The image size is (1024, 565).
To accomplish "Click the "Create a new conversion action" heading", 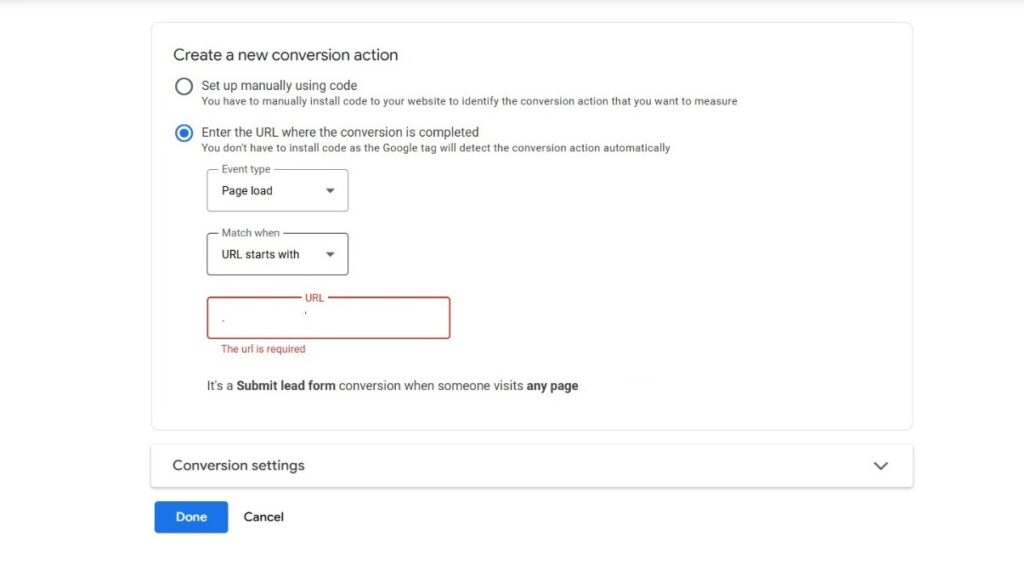I will 285,55.
